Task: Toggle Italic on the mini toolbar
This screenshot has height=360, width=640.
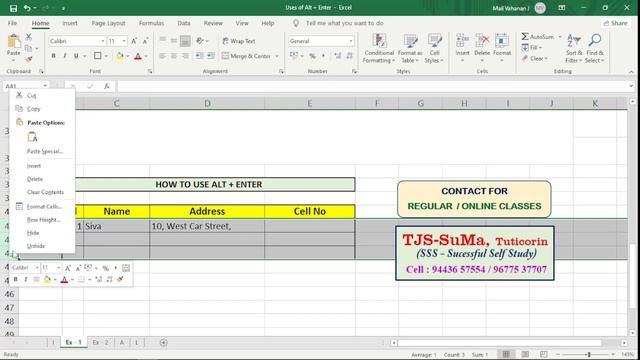Action: click(x=26, y=279)
